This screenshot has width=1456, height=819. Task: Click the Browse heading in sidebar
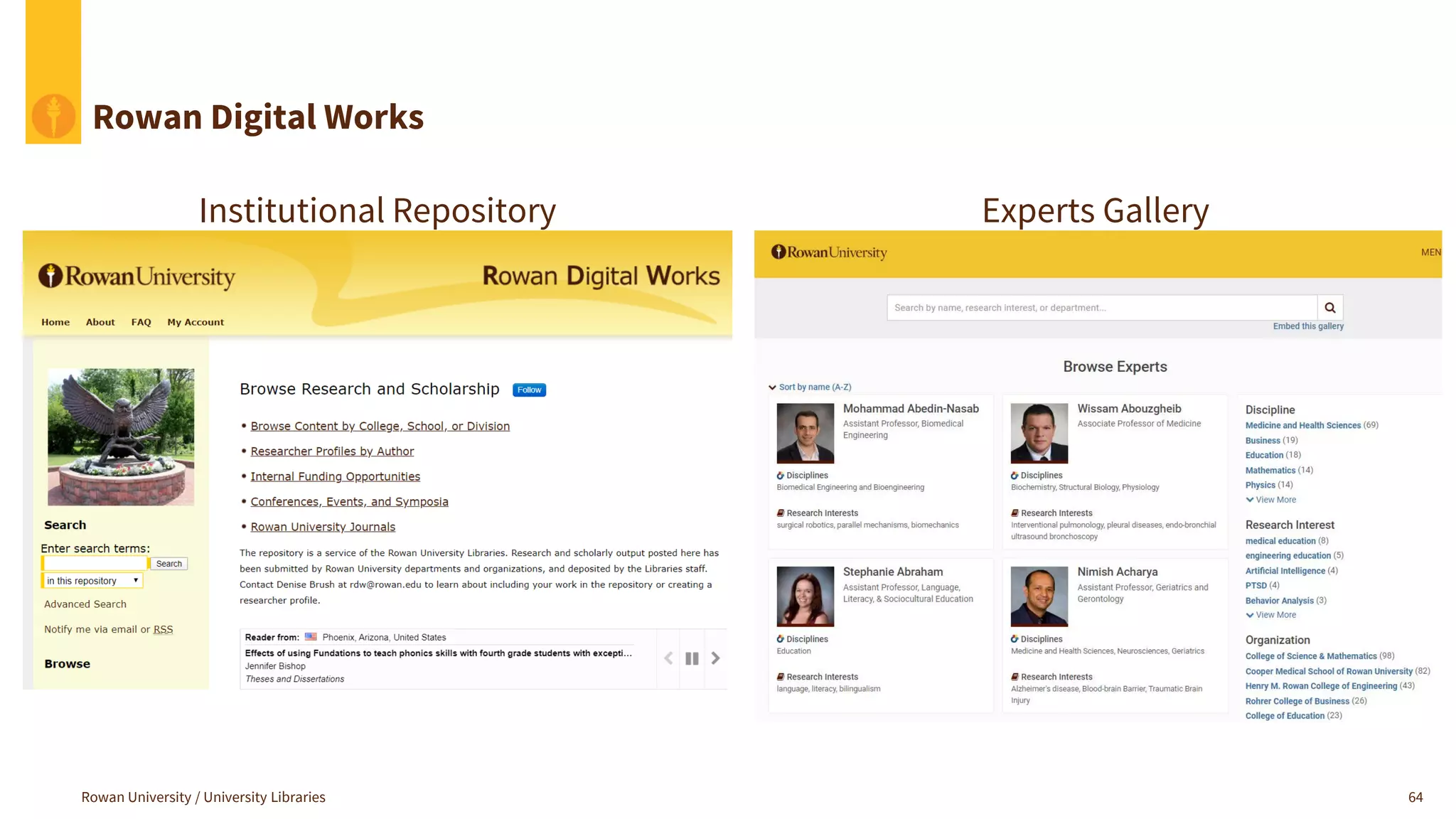(67, 663)
